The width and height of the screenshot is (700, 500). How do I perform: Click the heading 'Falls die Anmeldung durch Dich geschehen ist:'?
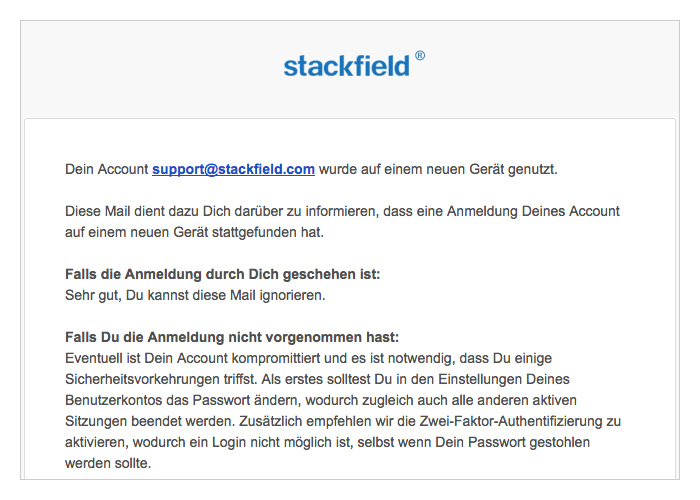point(222,274)
